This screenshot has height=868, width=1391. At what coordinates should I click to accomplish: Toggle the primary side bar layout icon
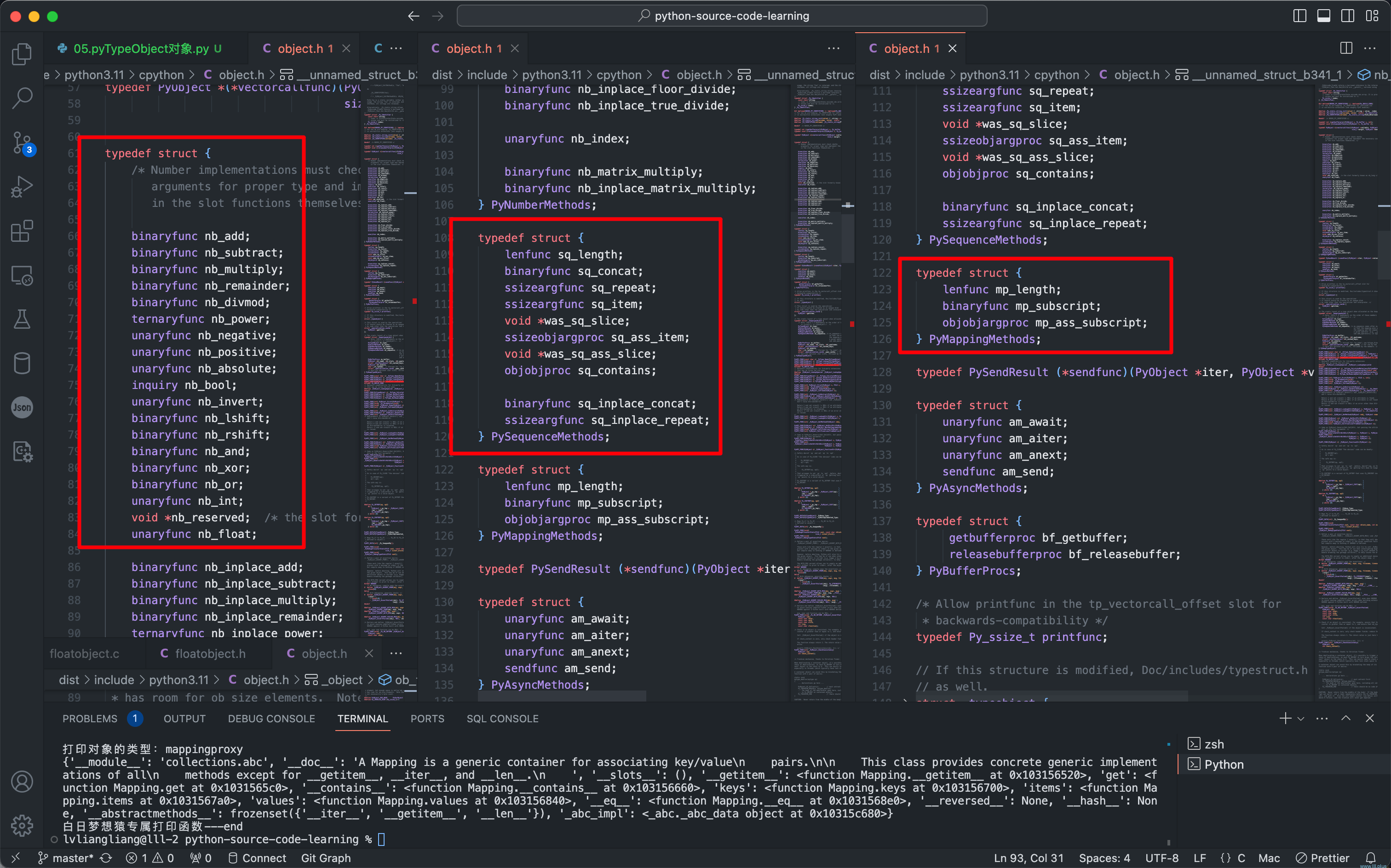1299,16
